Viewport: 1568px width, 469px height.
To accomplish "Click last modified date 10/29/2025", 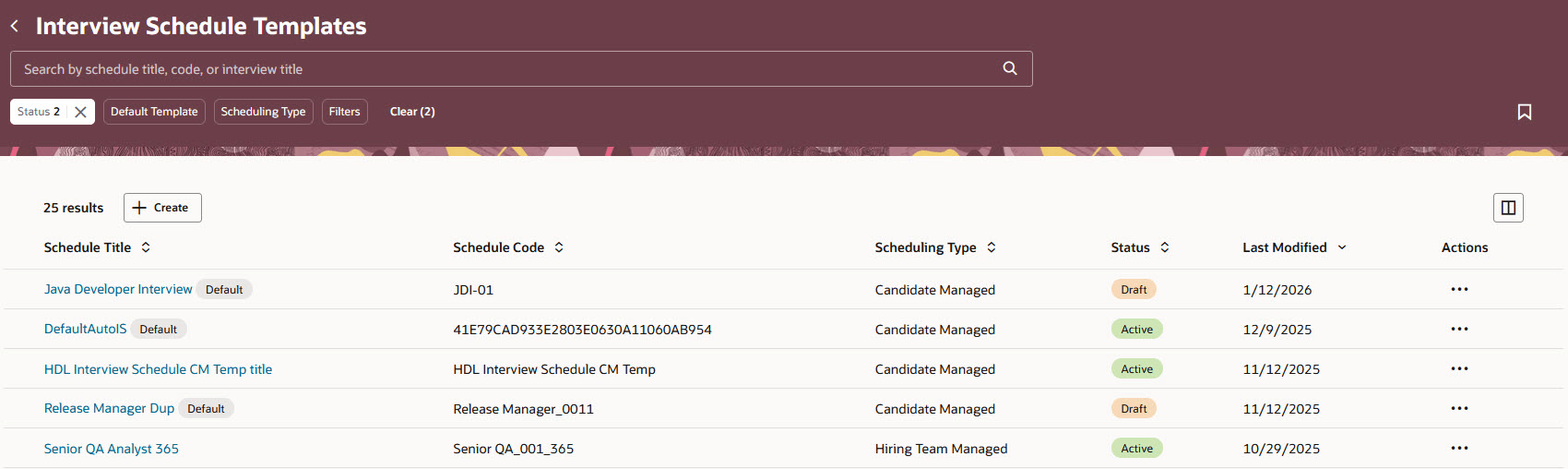I will click(x=1281, y=449).
